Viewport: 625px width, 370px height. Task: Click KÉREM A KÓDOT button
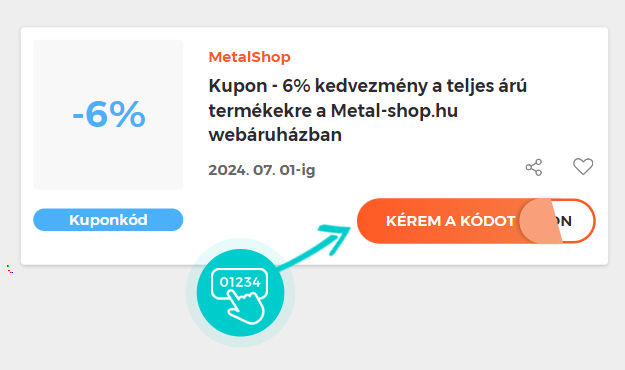pos(450,221)
